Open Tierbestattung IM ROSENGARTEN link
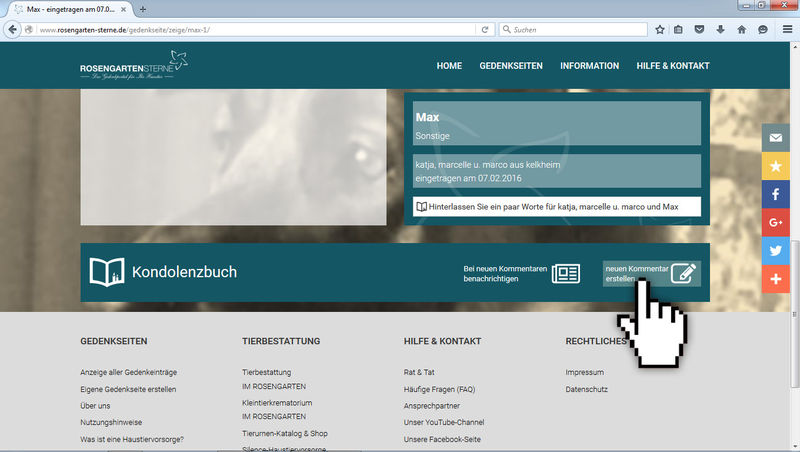 pyautogui.click(x=274, y=380)
